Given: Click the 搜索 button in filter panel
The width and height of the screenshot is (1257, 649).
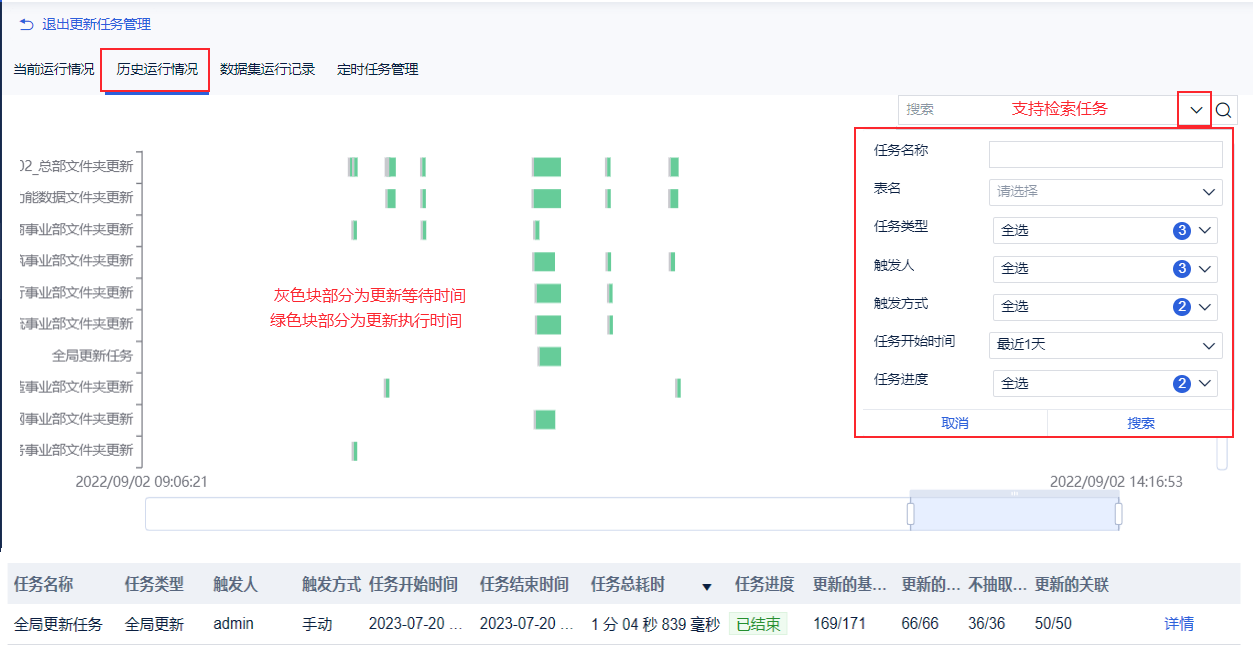Looking at the screenshot, I should pyautogui.click(x=1141, y=423).
